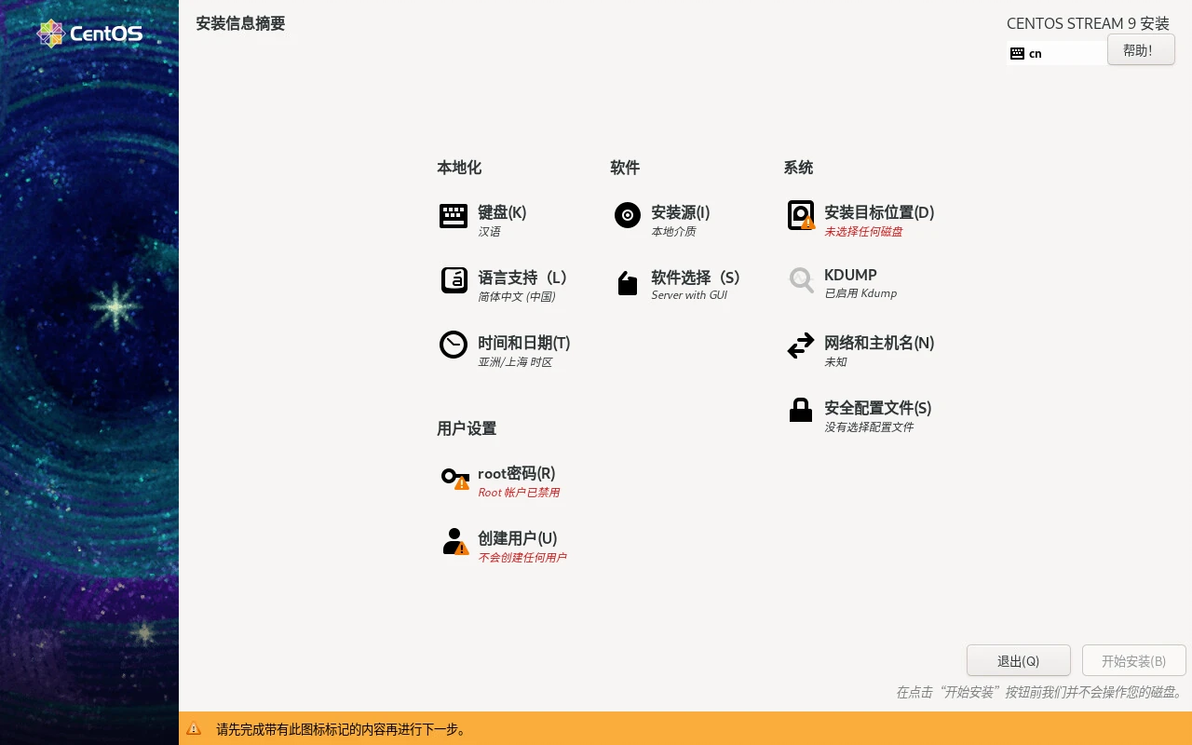Open the 帮助! help button
The width and height of the screenshot is (1192, 745).
1140,50
